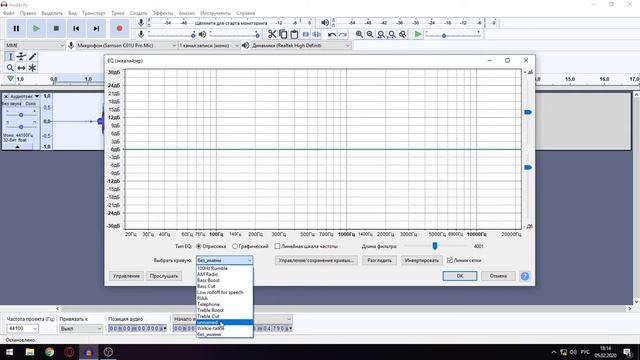Open the Привязать к snap dropdown
This screenshot has width=640, height=360.
point(81,329)
